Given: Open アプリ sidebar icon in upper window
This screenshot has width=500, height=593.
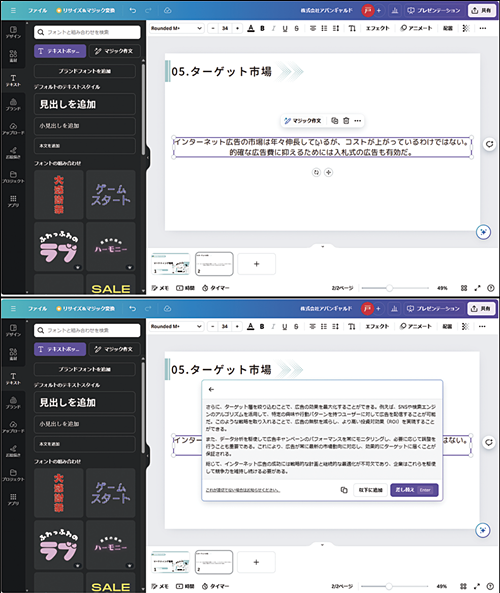Looking at the screenshot, I should 13,201.
